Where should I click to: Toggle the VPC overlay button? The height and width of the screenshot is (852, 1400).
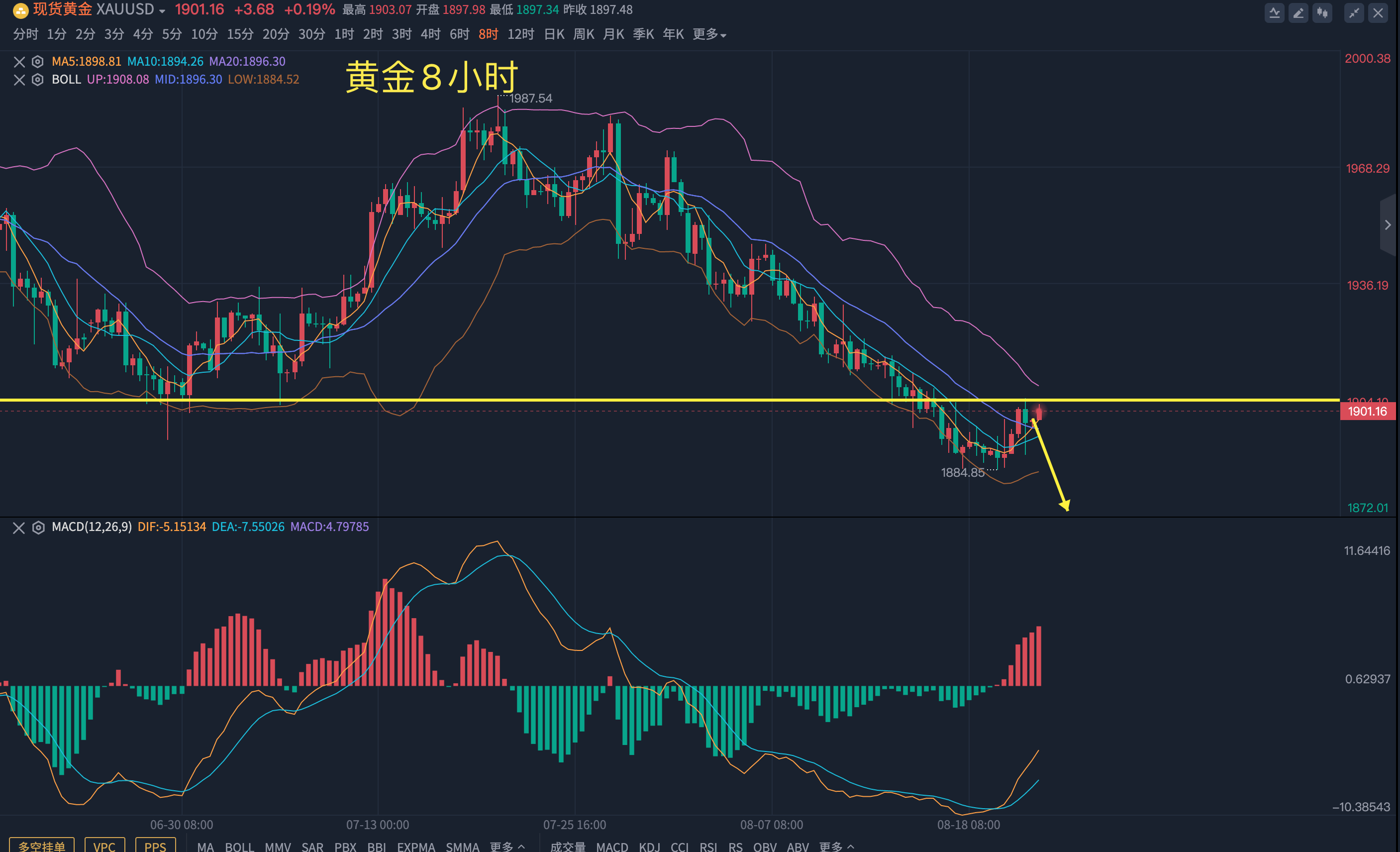[x=104, y=846]
